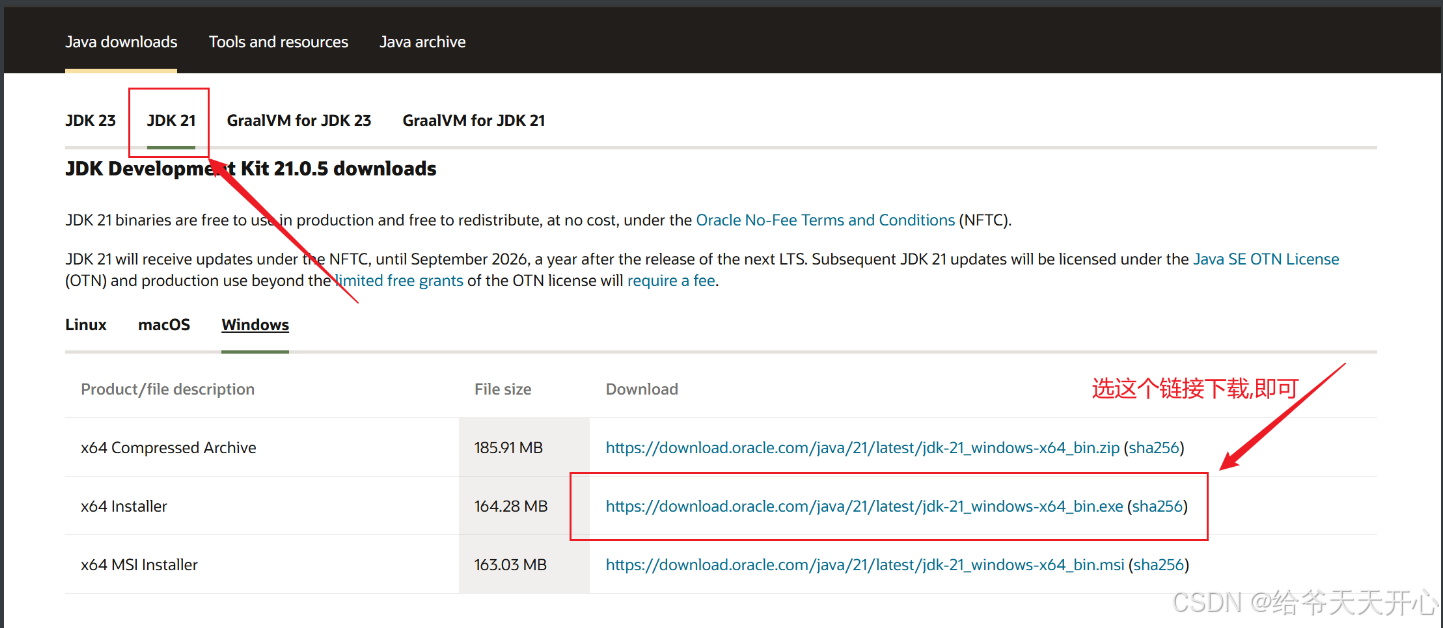This screenshot has width=1443, height=628.
Task: Download the windows-x64_bin.exe installer link
Action: click(865, 506)
